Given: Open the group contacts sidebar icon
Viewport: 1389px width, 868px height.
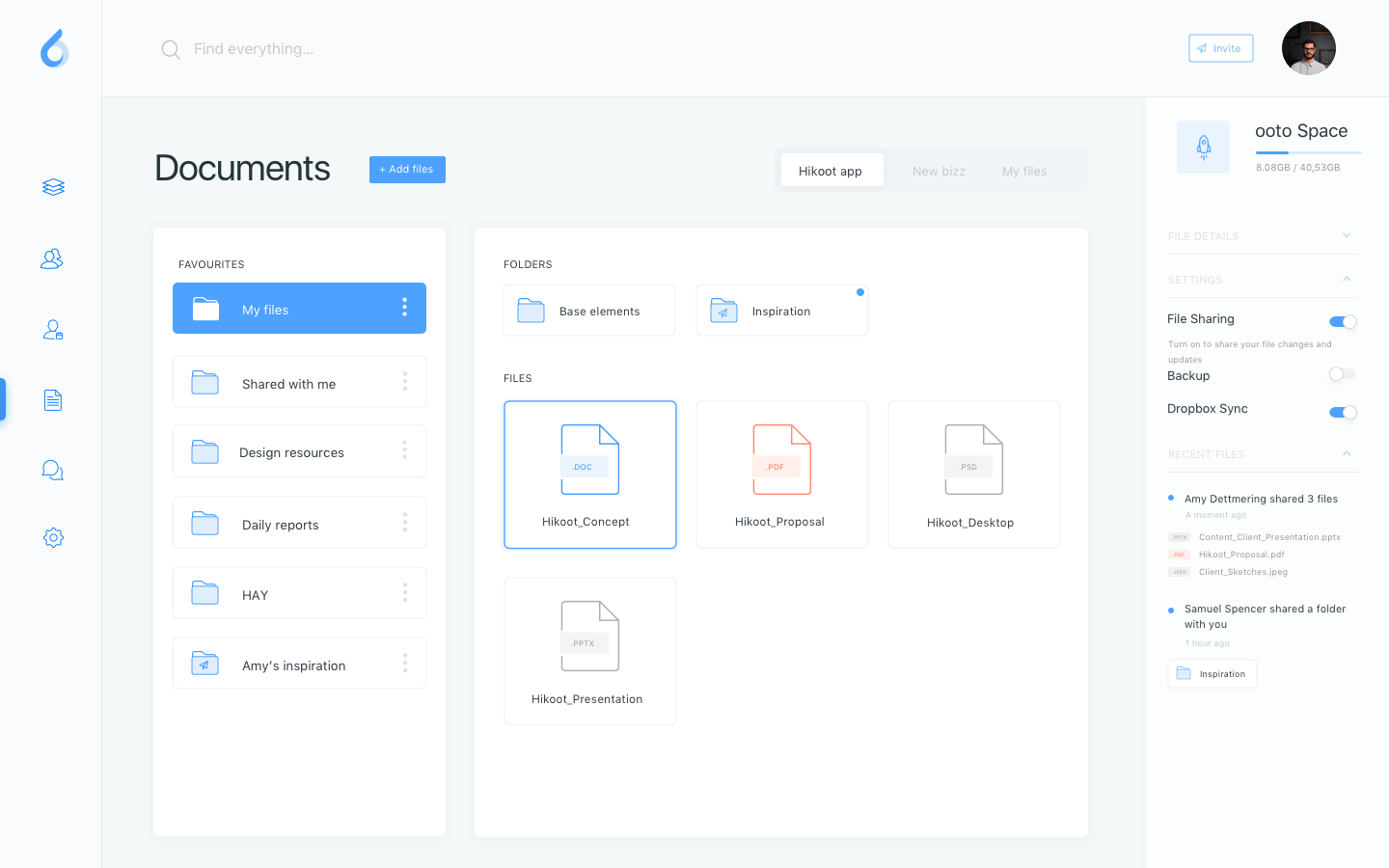Looking at the screenshot, I should click(52, 258).
